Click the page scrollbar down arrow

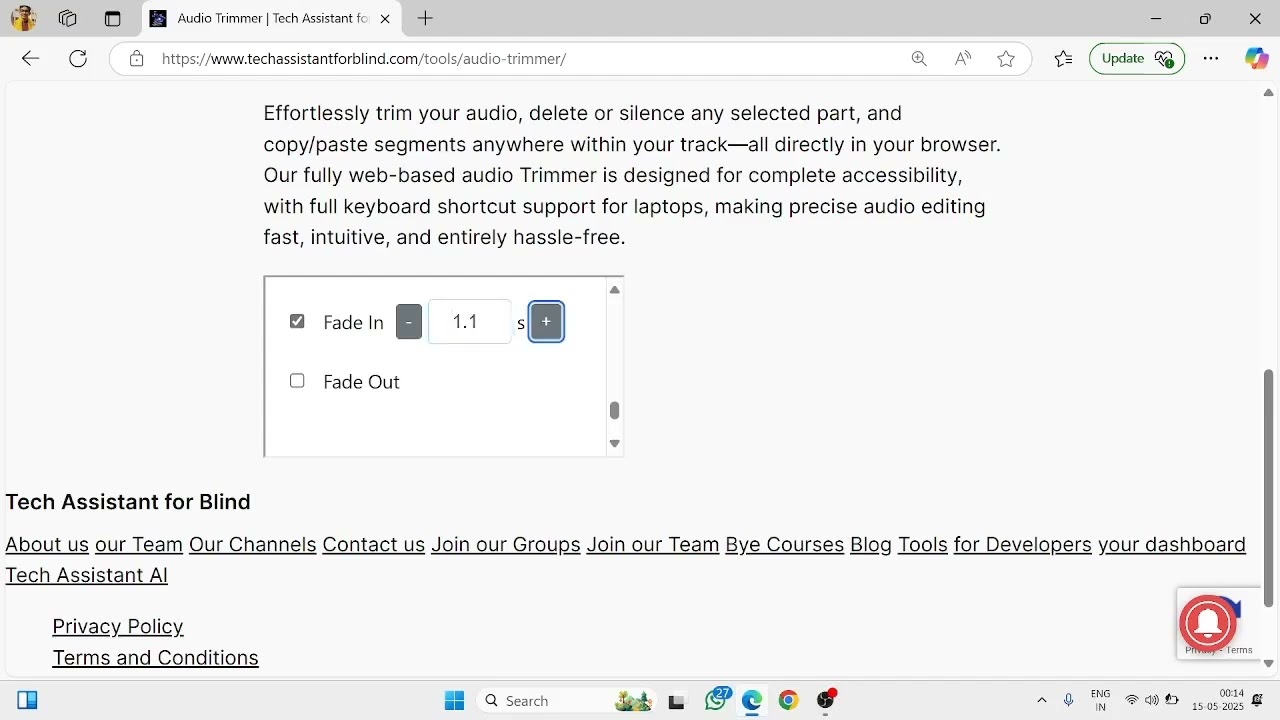click(1269, 663)
